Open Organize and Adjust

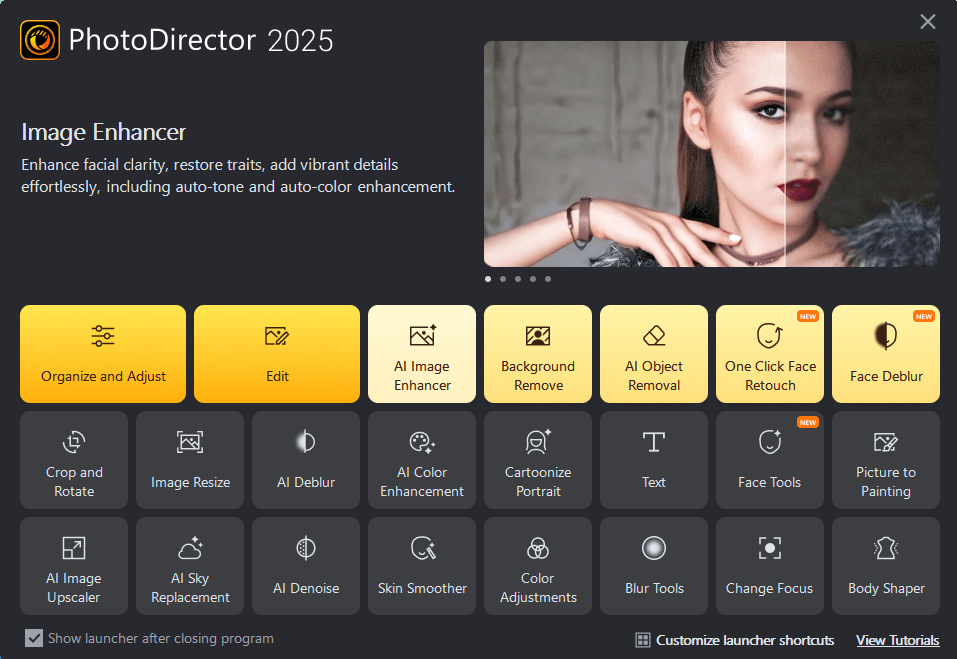[x=102, y=354]
